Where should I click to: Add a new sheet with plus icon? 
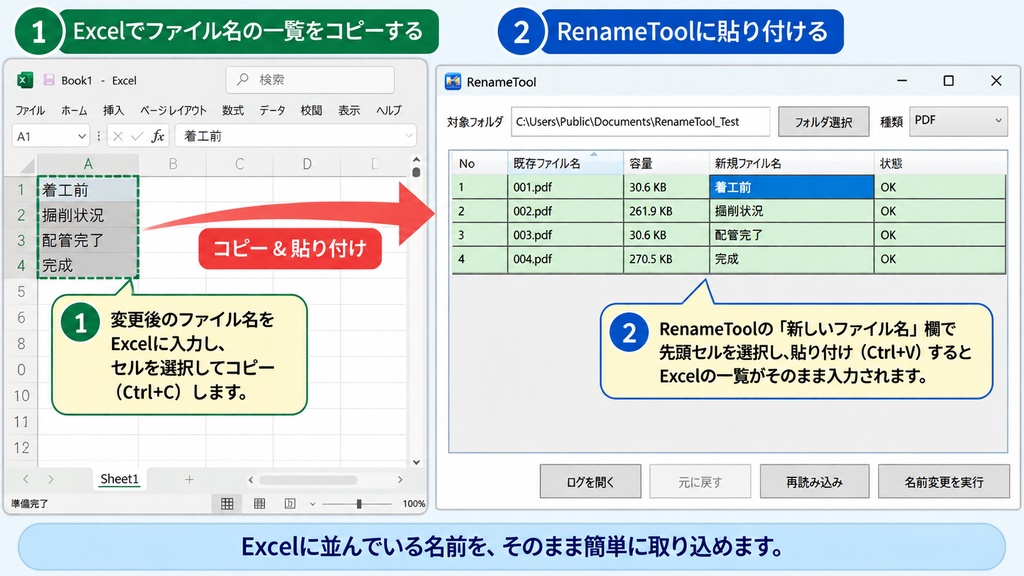pos(189,479)
